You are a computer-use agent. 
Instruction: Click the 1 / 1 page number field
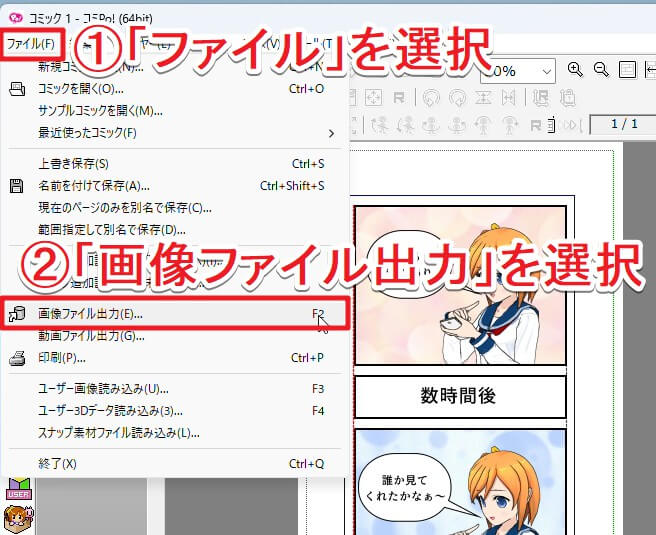coord(623,124)
